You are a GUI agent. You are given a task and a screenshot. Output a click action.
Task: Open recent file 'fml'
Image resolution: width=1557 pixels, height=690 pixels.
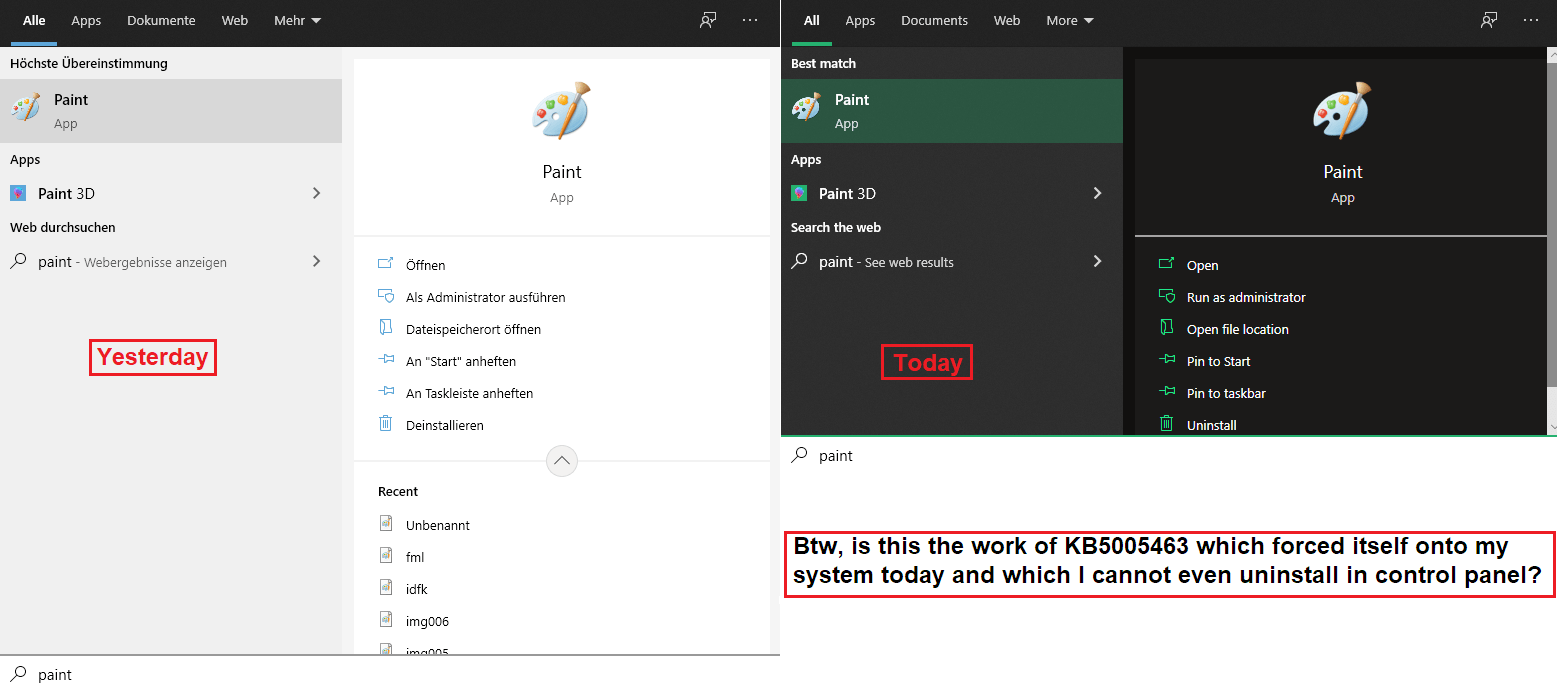tap(415, 557)
